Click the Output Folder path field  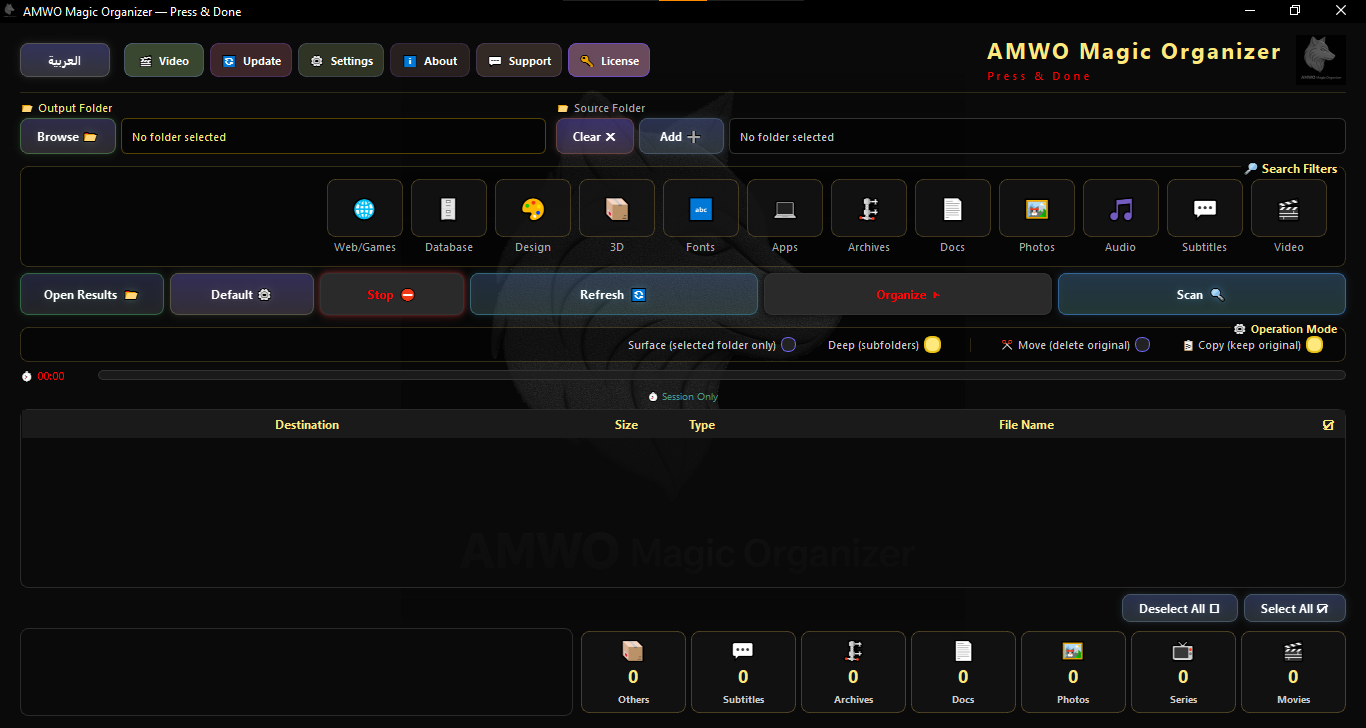[334, 137]
